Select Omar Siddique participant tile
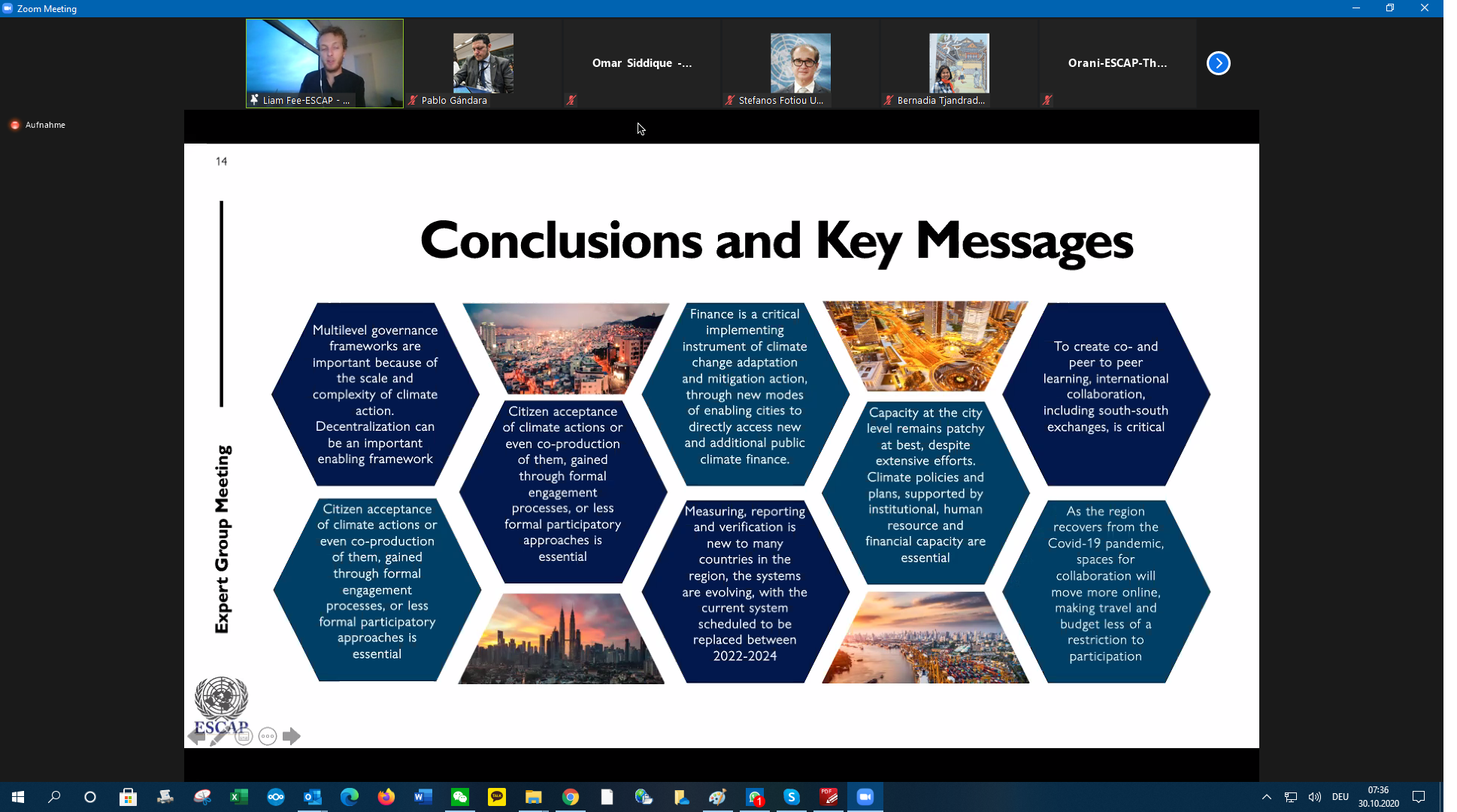 [x=642, y=63]
